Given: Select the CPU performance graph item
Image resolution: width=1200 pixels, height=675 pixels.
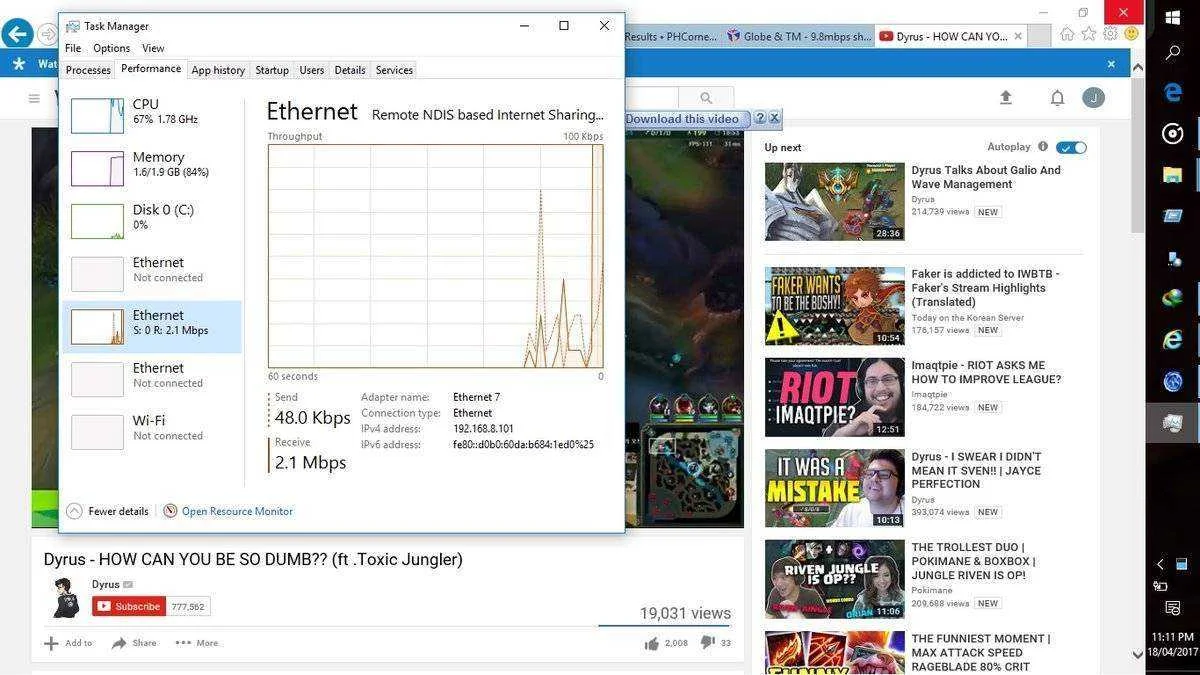Looking at the screenshot, I should pos(152,115).
